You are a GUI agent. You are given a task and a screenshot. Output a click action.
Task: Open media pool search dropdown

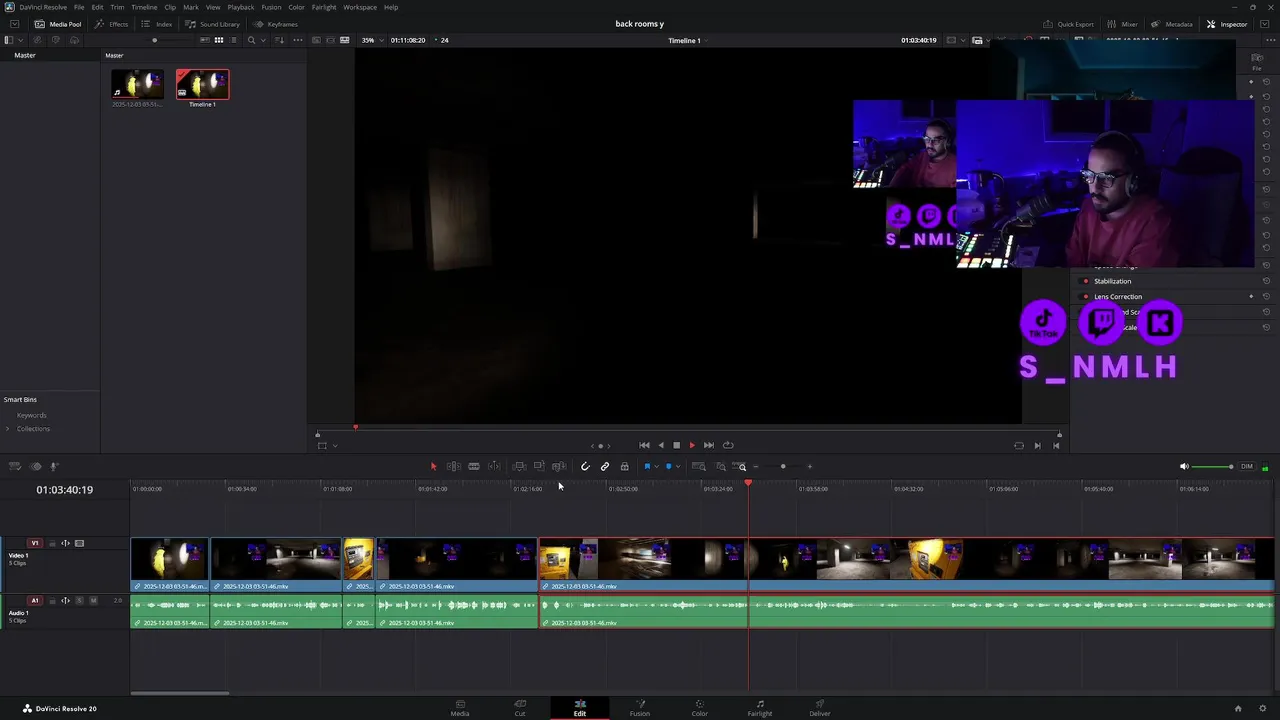click(261, 40)
